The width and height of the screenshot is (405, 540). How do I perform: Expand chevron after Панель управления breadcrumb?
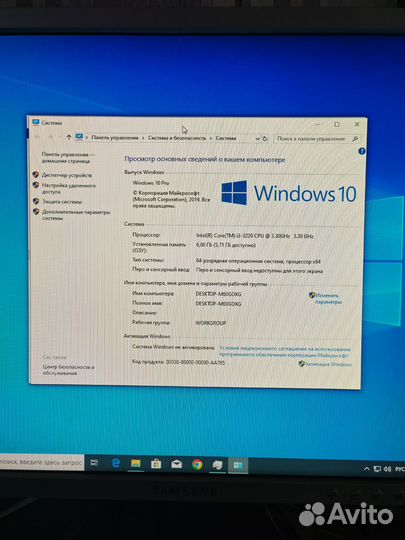[143, 138]
